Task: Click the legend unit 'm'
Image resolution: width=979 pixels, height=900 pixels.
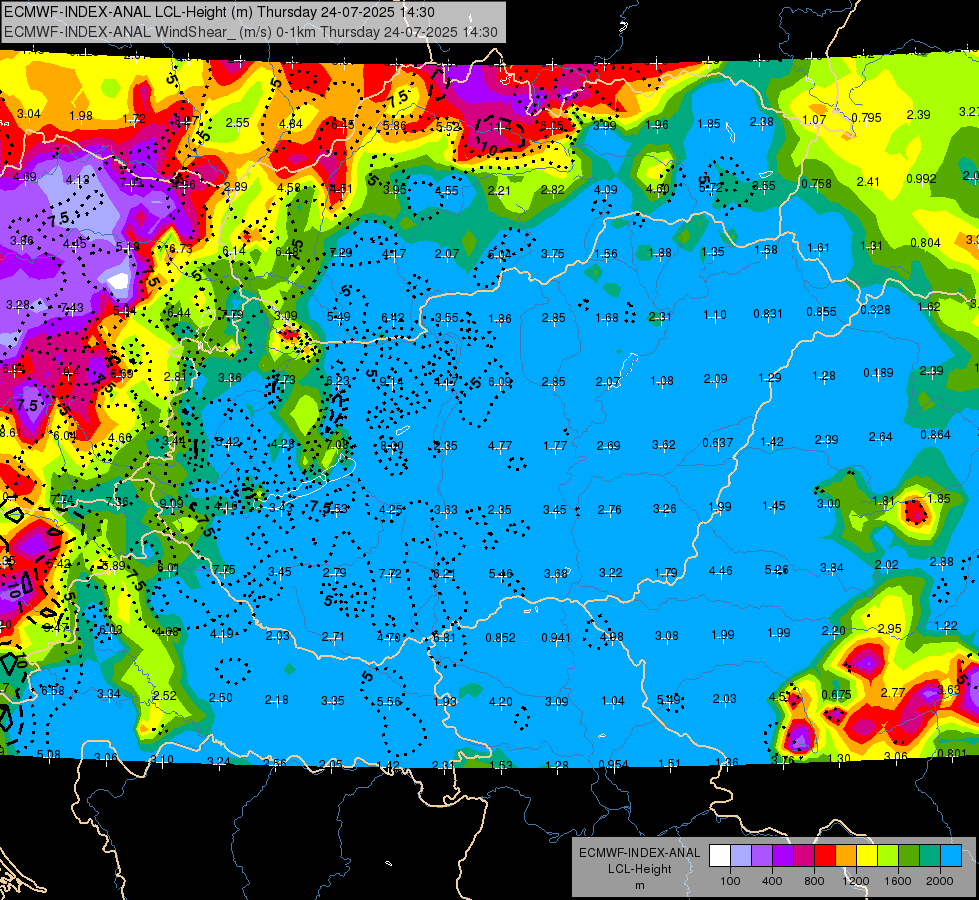Action: (x=639, y=885)
